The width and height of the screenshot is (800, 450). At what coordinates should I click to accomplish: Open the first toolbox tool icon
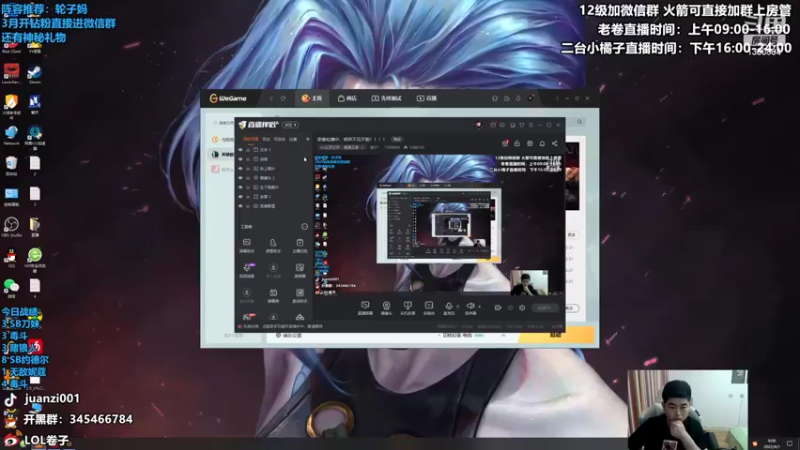(246, 245)
